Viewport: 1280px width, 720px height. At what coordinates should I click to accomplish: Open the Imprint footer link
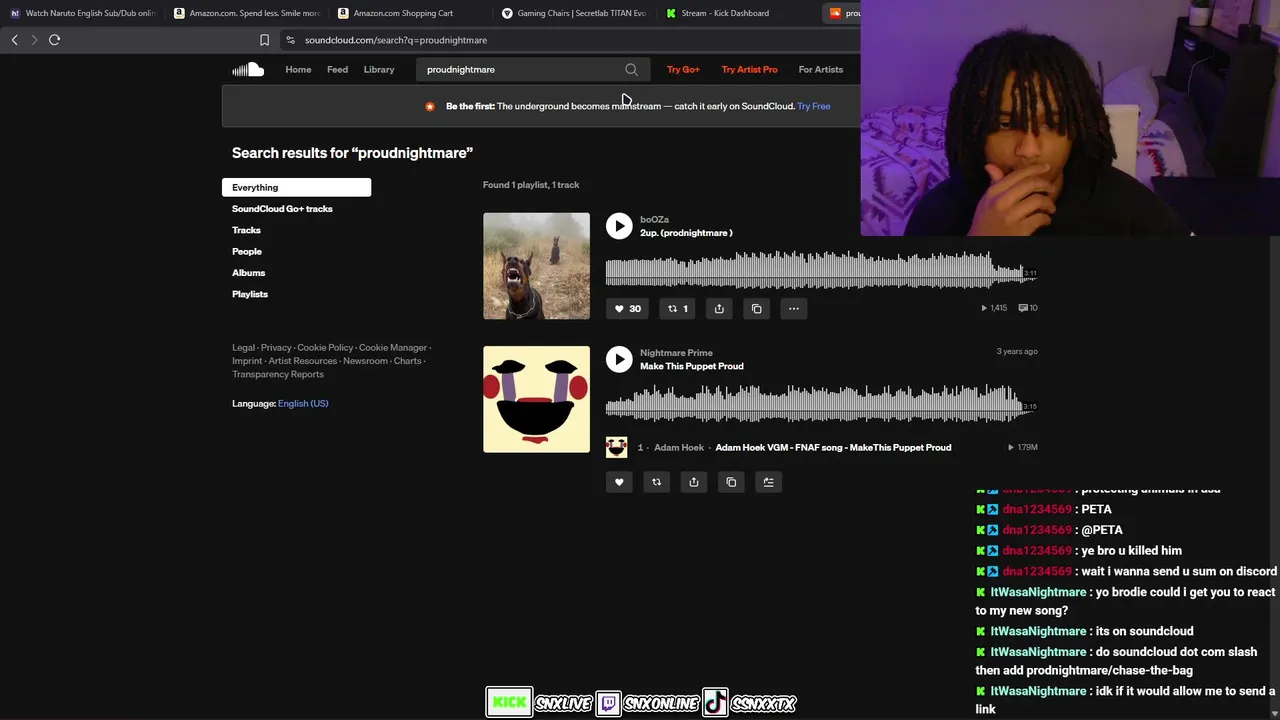[247, 361]
